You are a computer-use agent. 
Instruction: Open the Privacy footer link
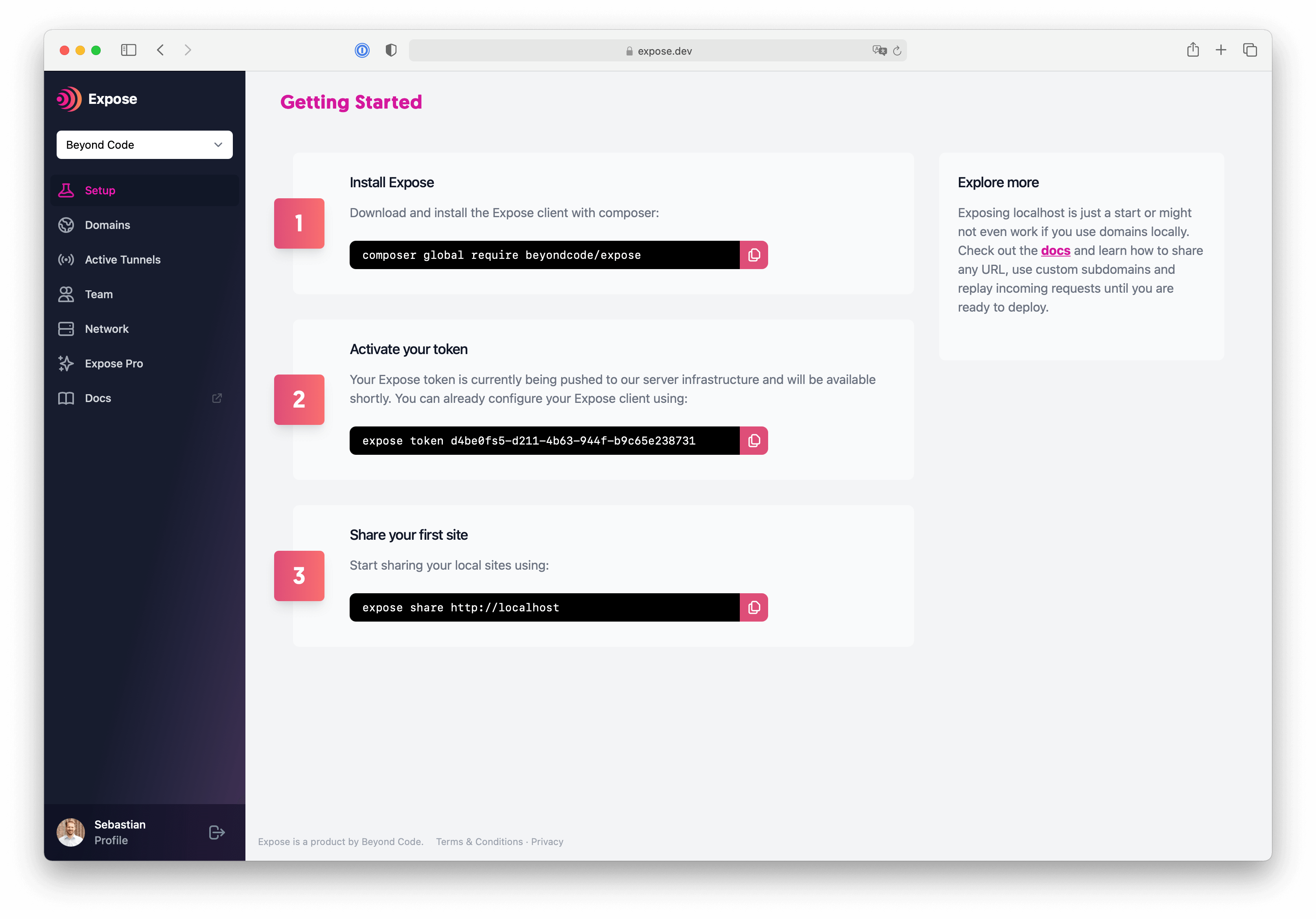[x=547, y=841]
